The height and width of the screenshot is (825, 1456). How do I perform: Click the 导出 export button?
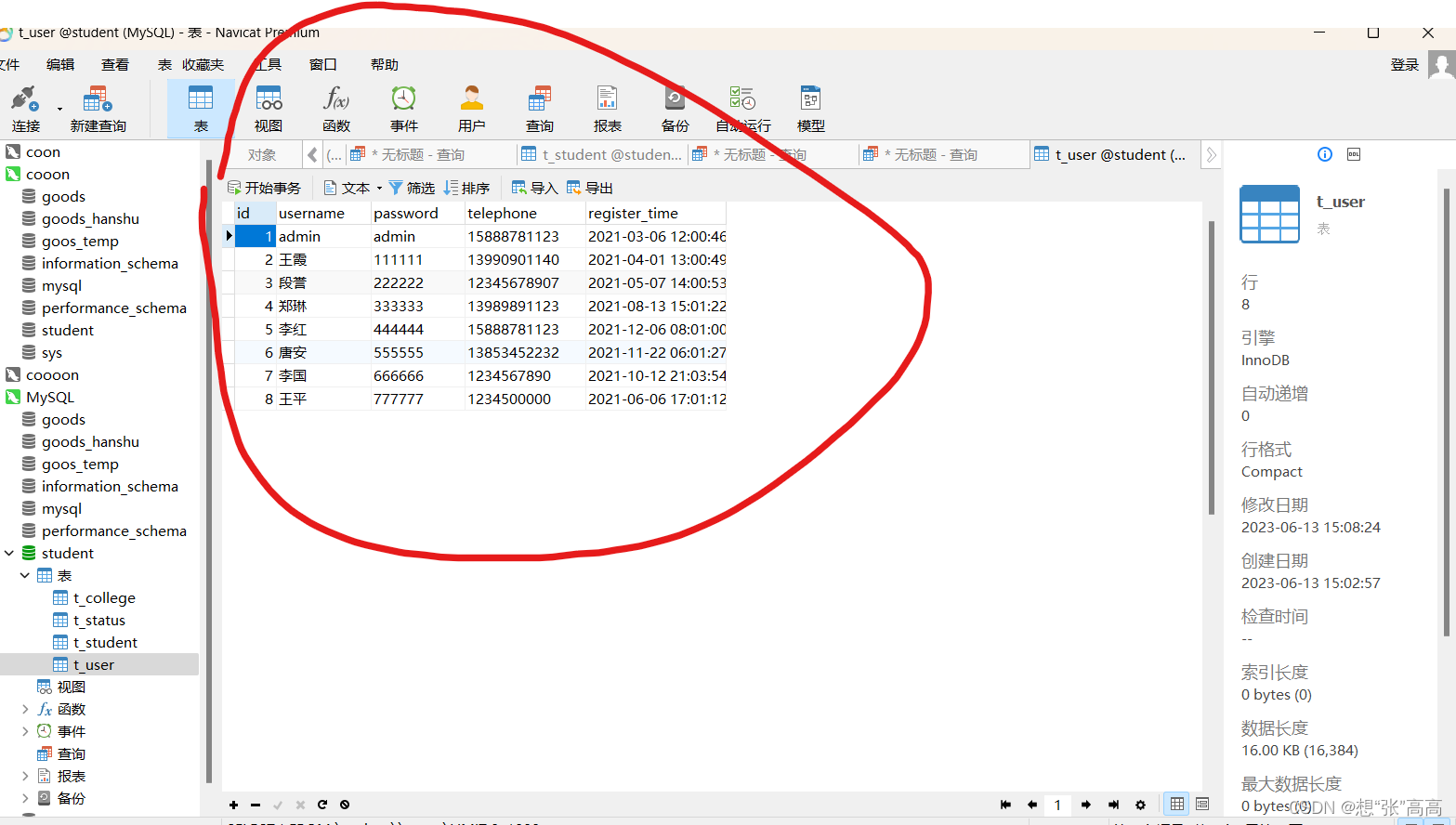(589, 188)
